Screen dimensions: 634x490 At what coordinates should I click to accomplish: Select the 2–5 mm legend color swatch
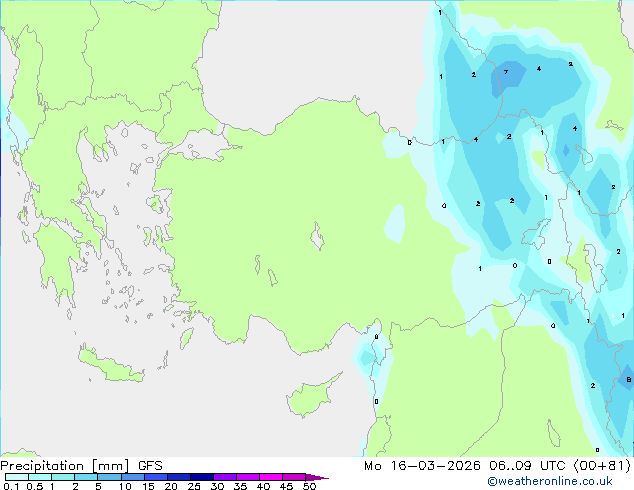tap(86, 477)
